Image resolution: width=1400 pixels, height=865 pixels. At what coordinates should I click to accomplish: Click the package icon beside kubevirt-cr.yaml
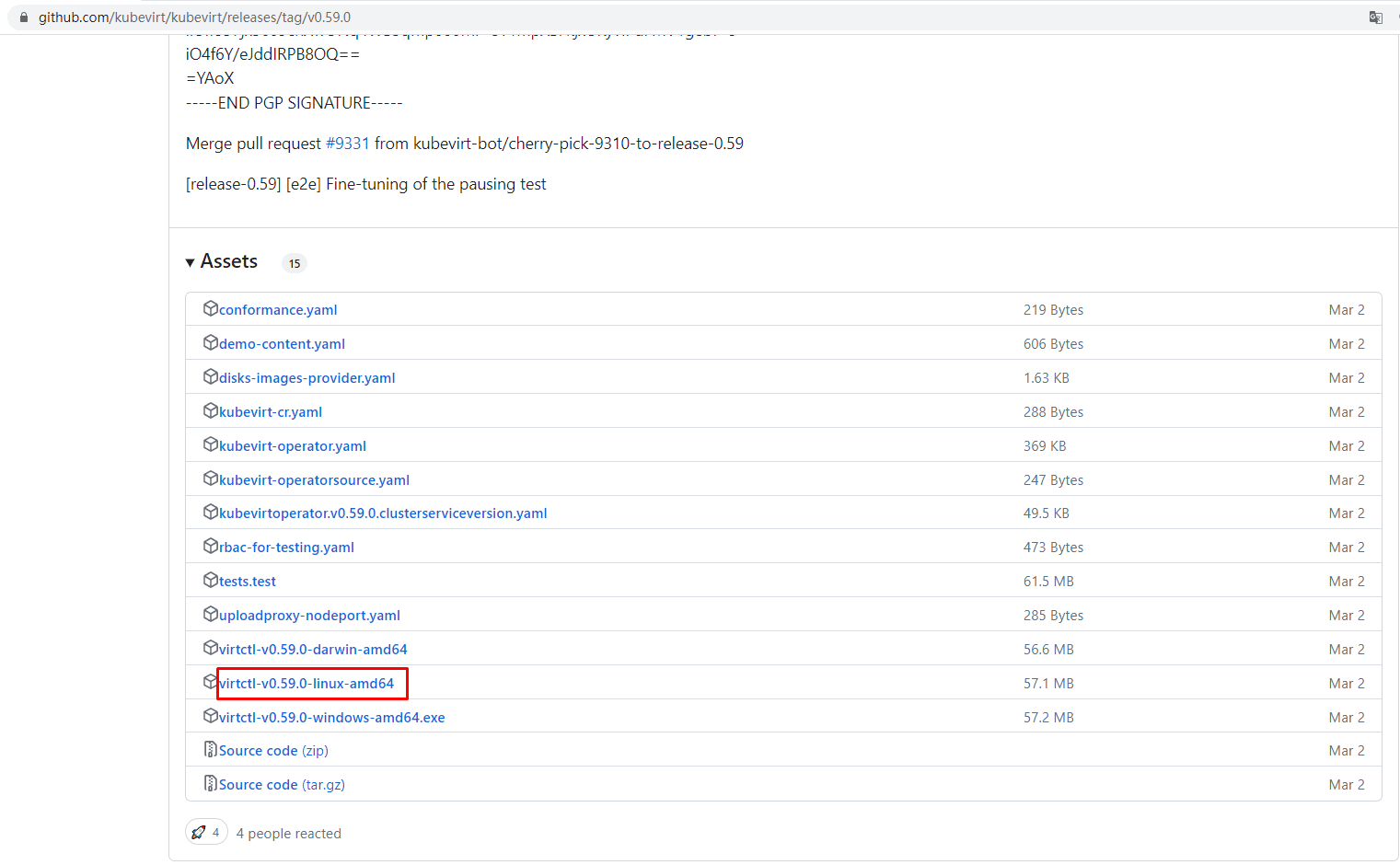[x=211, y=410]
